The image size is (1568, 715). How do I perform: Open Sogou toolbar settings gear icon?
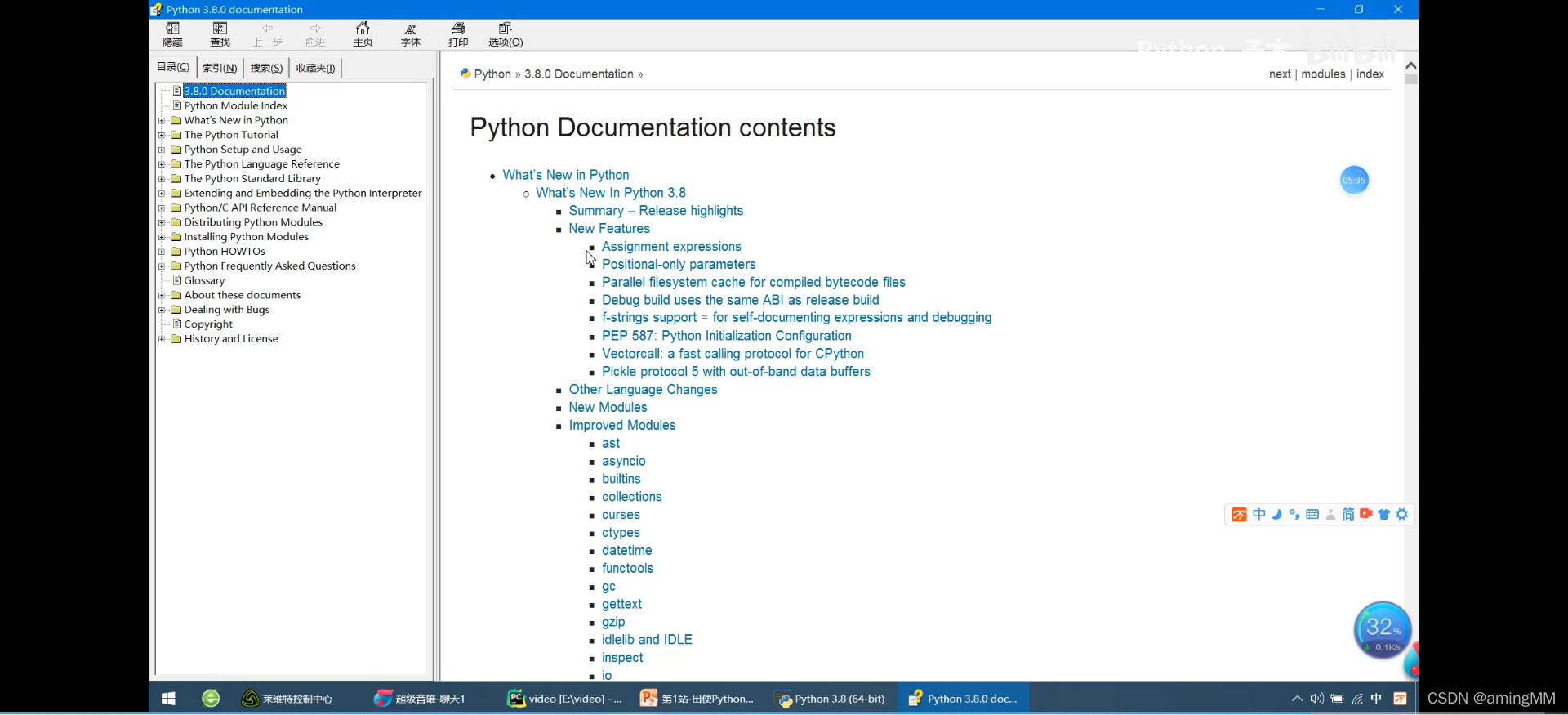click(1402, 515)
